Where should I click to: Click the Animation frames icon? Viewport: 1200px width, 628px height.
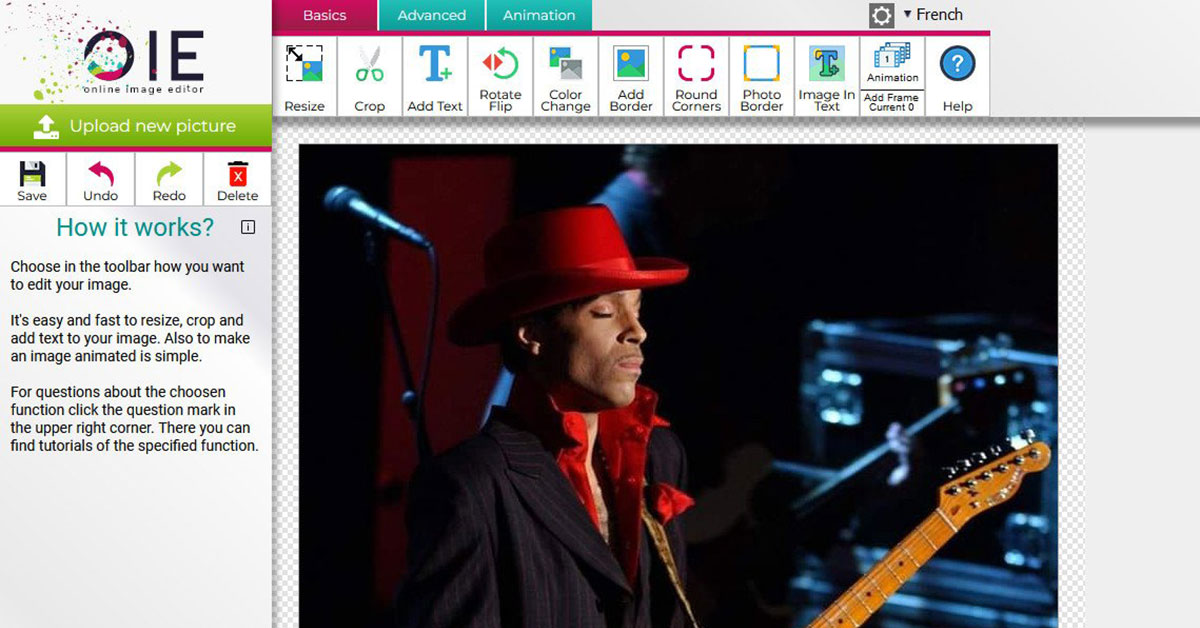(892, 62)
